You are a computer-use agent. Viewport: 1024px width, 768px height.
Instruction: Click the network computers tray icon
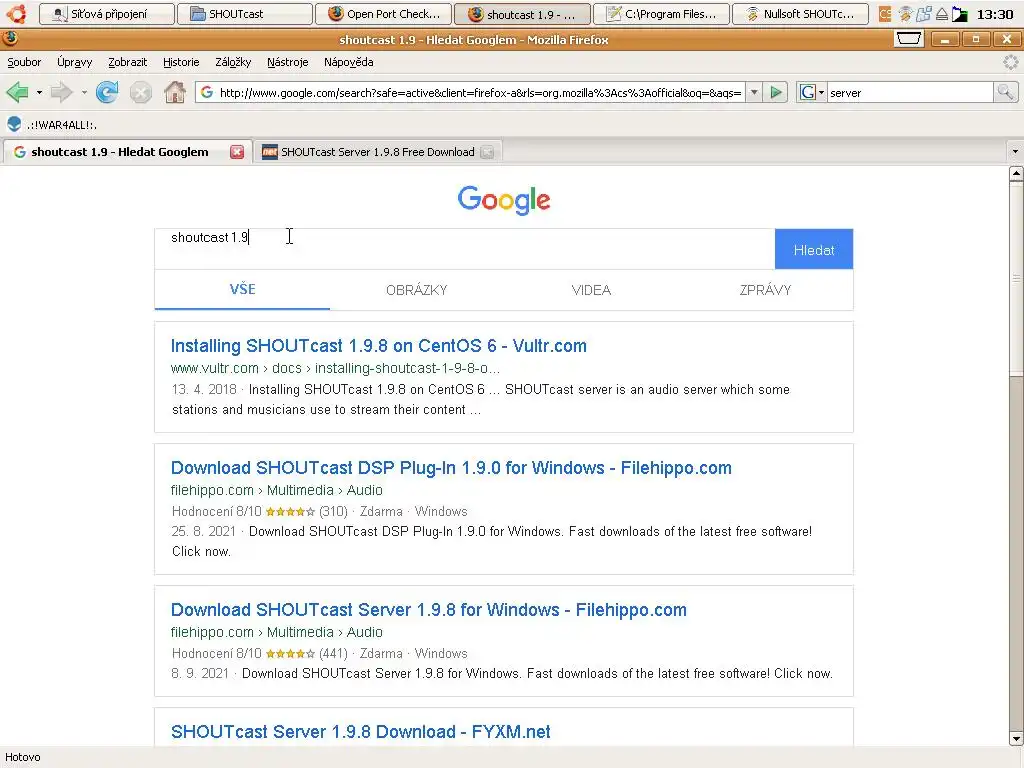tap(923, 14)
